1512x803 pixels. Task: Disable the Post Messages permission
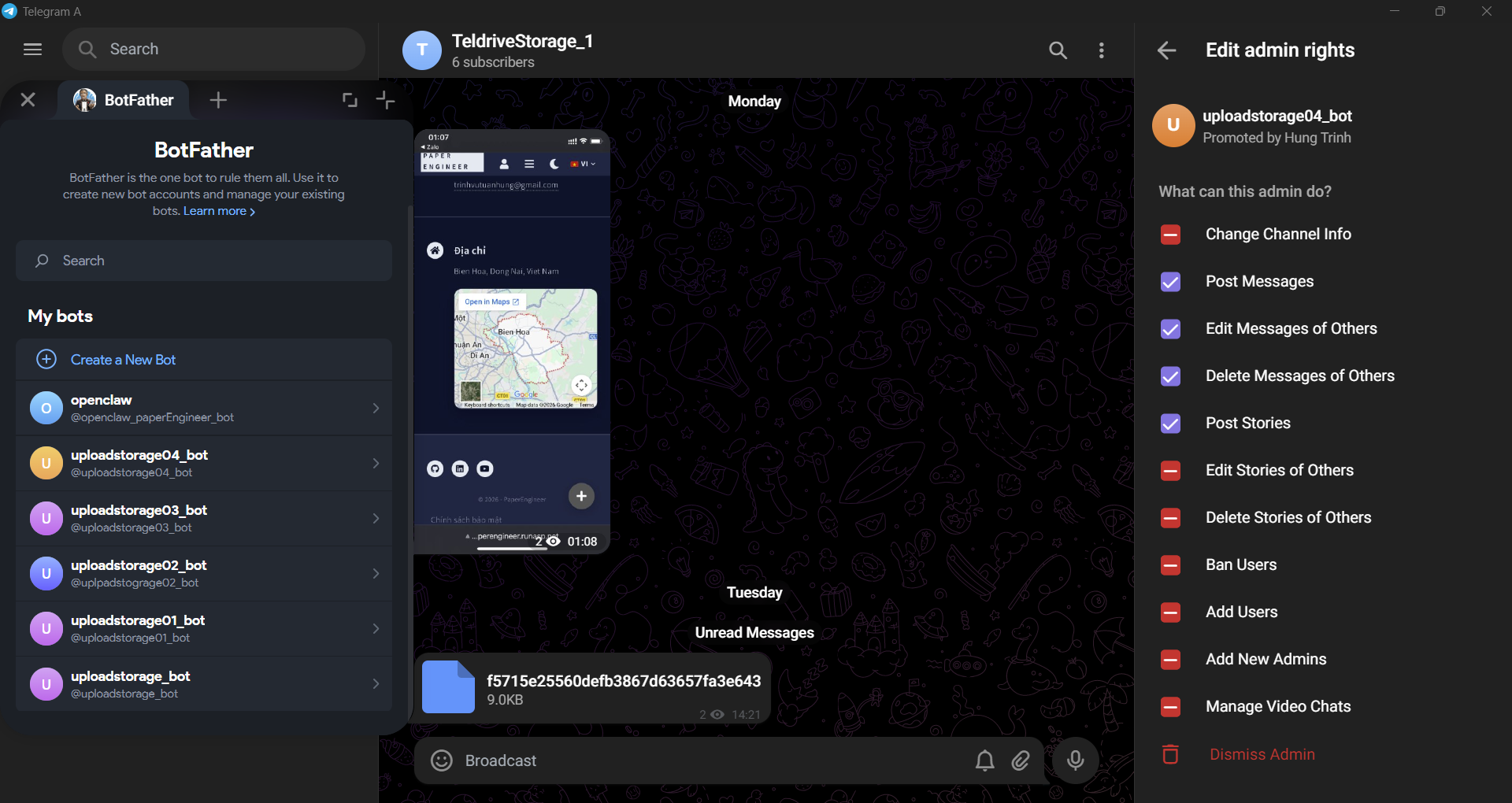[x=1170, y=282]
